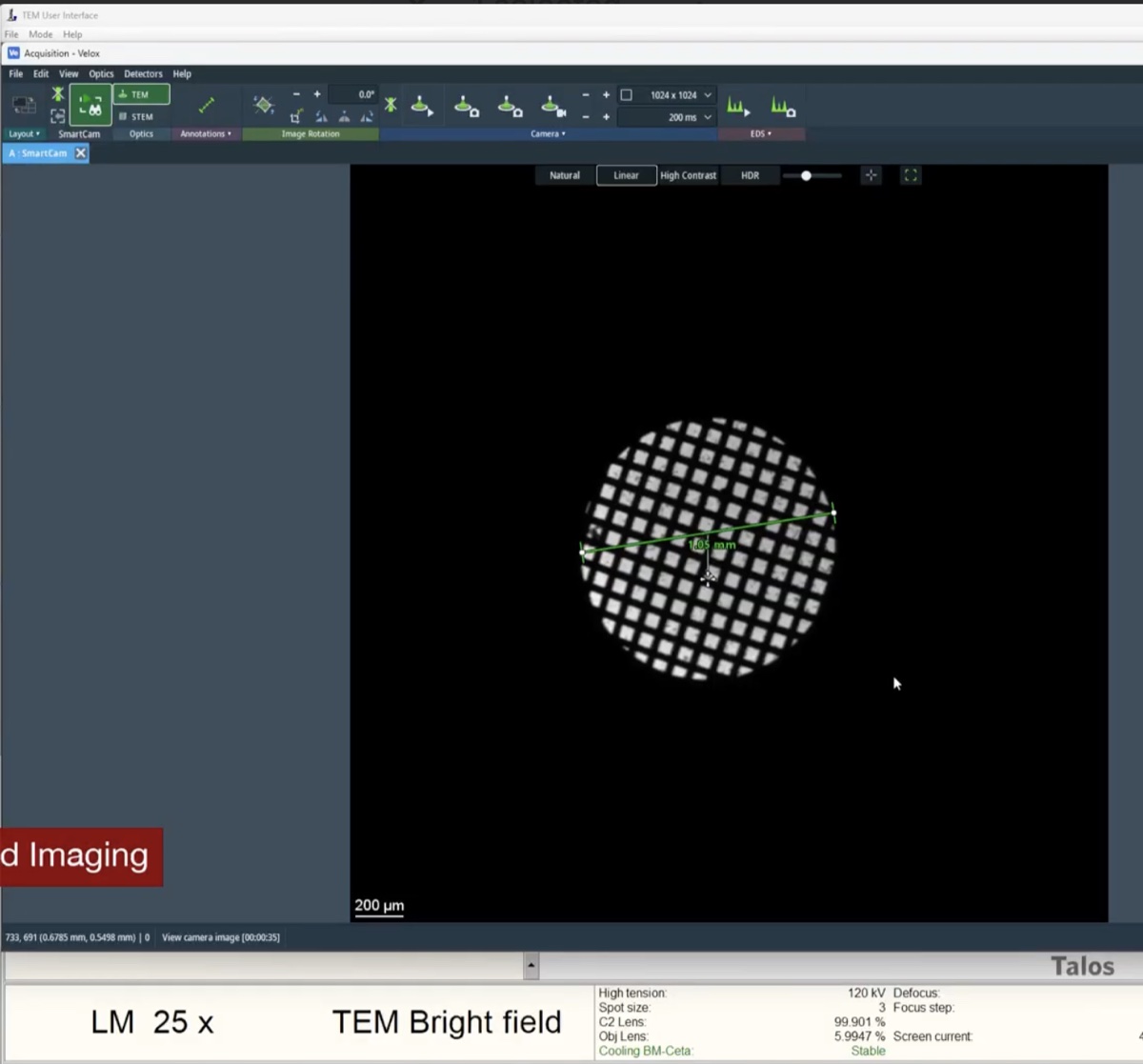Click the second camera acquire icon
The image size is (1143, 1064).
[x=466, y=106]
